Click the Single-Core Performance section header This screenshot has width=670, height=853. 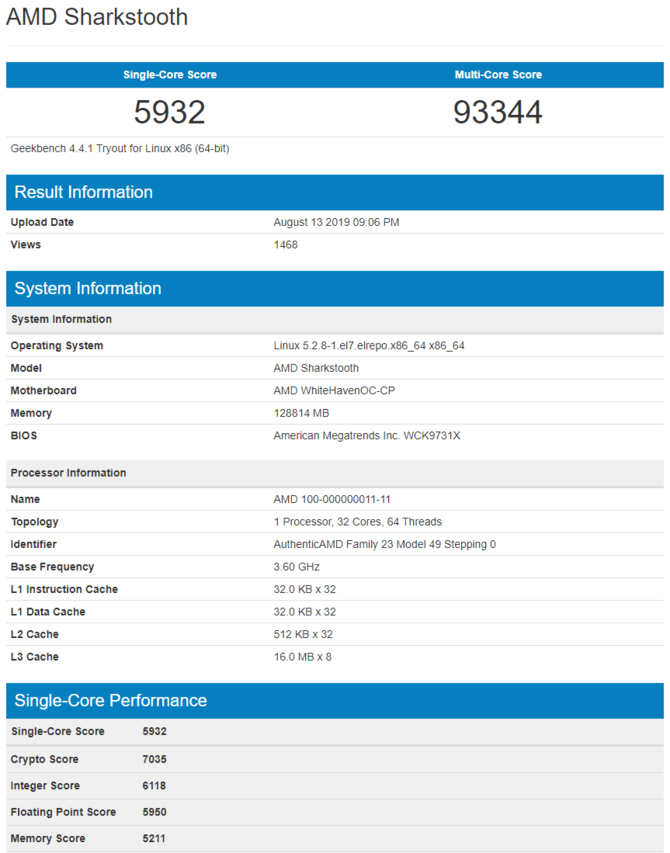click(111, 700)
